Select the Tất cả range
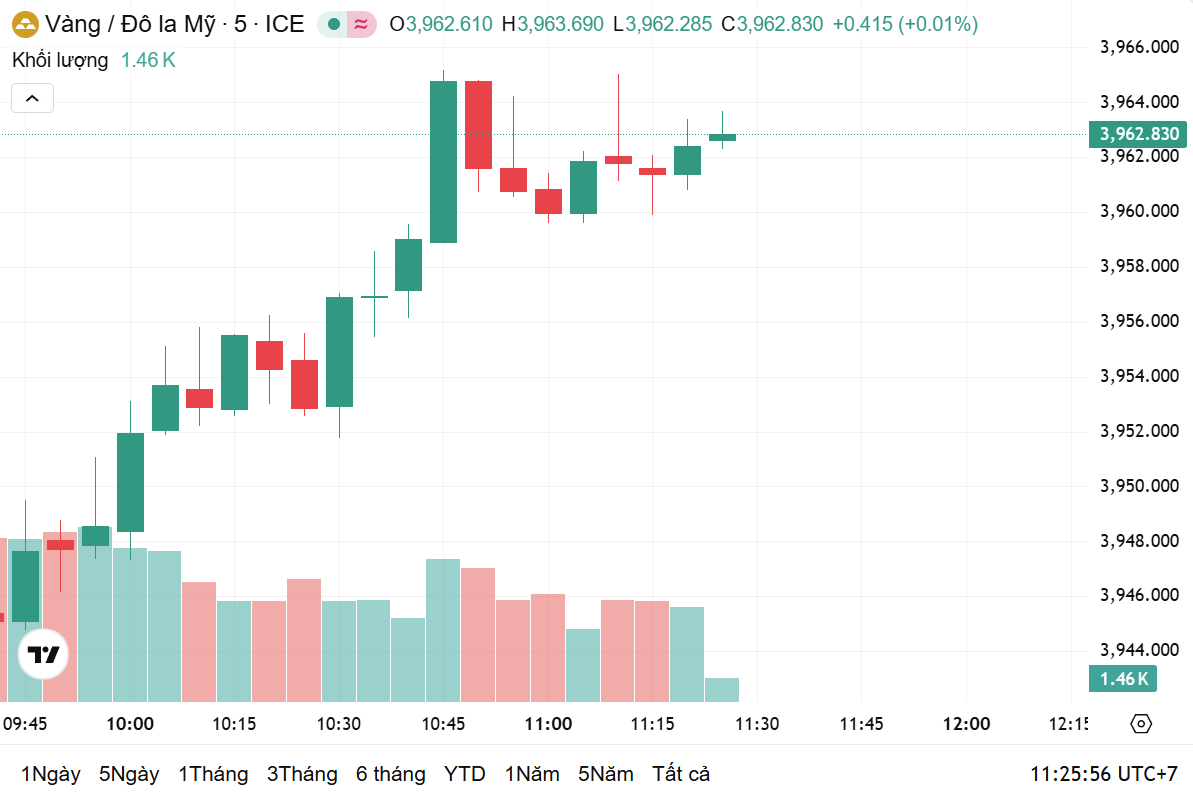 pos(681,774)
